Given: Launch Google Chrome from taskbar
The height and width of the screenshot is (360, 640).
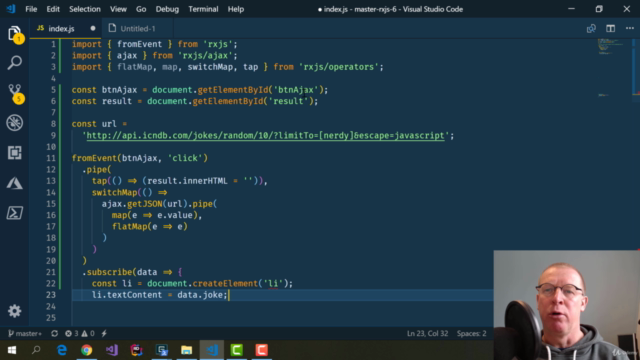Looking at the screenshot, I should click(x=87, y=350).
